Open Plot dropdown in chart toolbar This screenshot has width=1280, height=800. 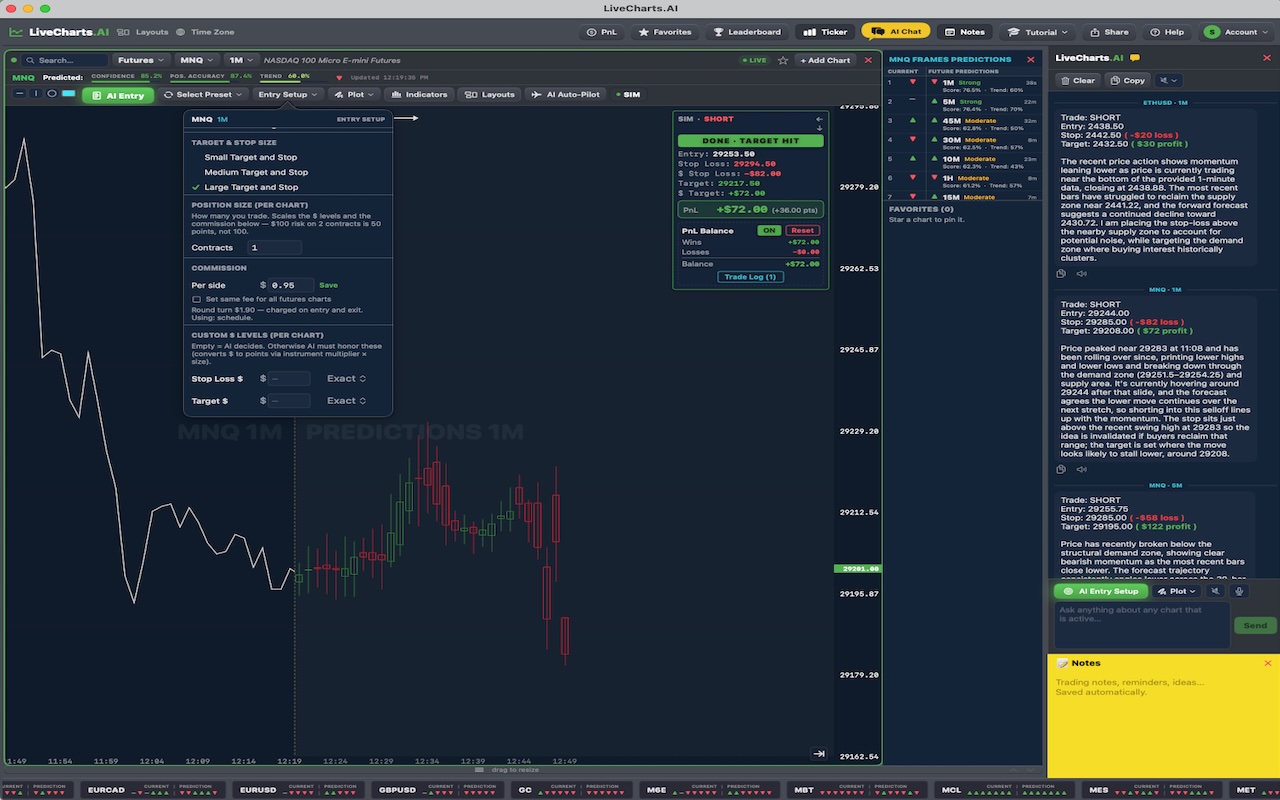(354, 94)
